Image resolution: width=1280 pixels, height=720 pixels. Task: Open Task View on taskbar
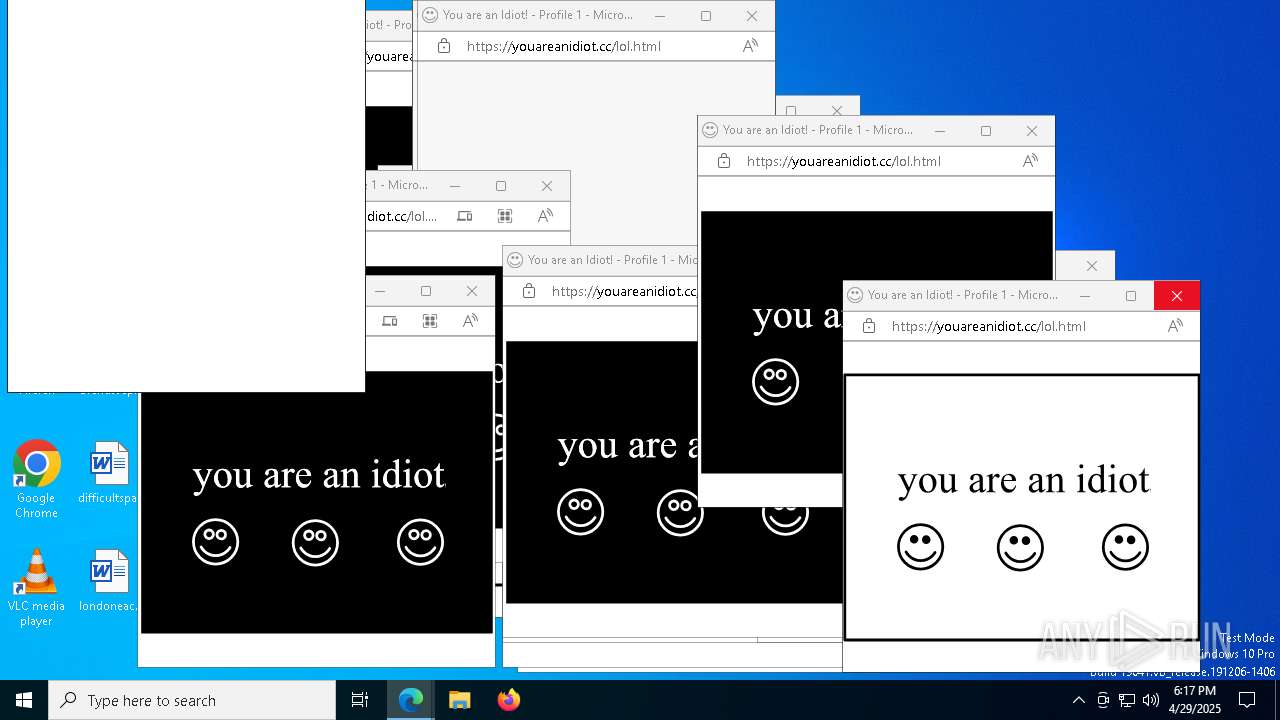pyautogui.click(x=360, y=700)
